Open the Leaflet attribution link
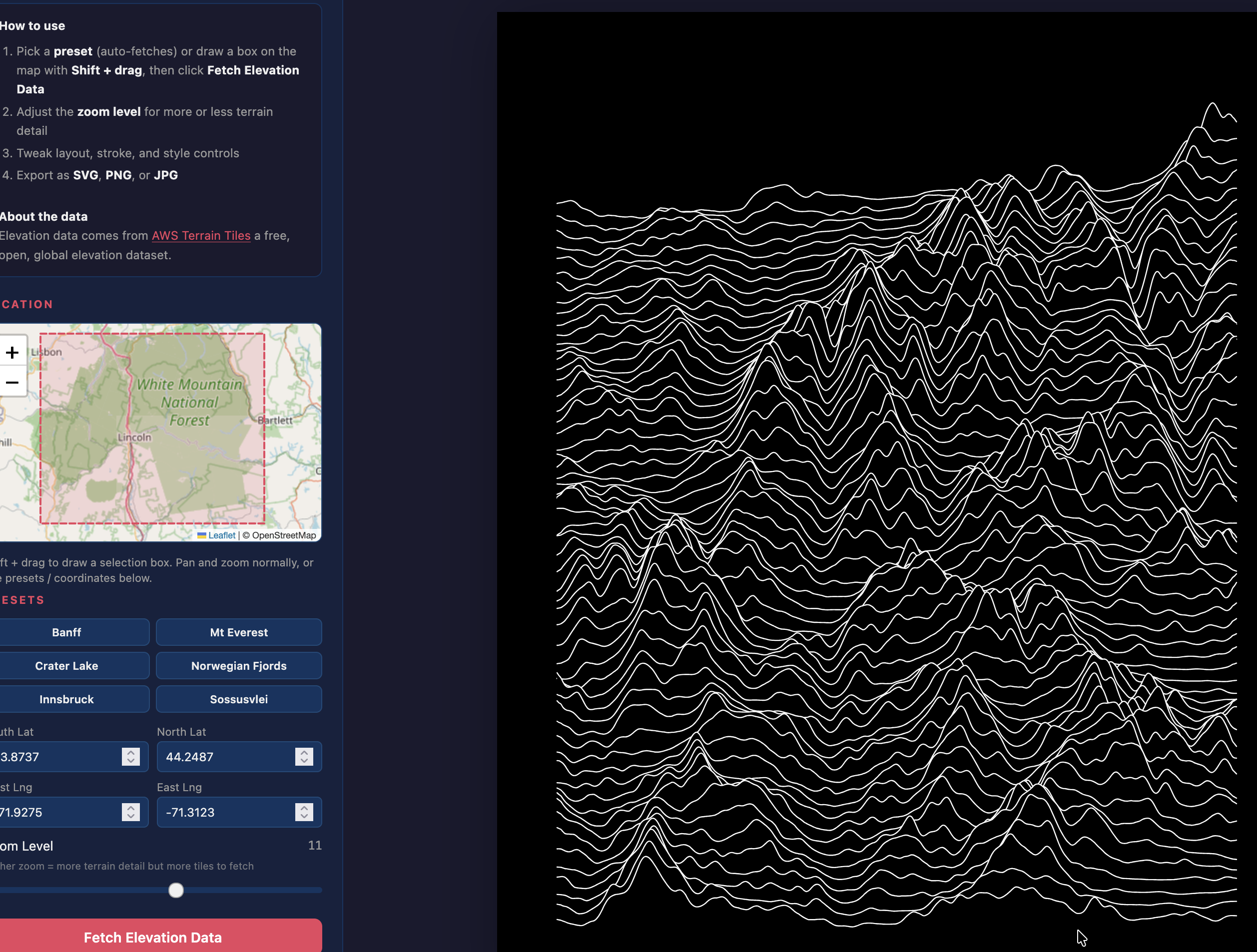1257x952 pixels. click(221, 535)
